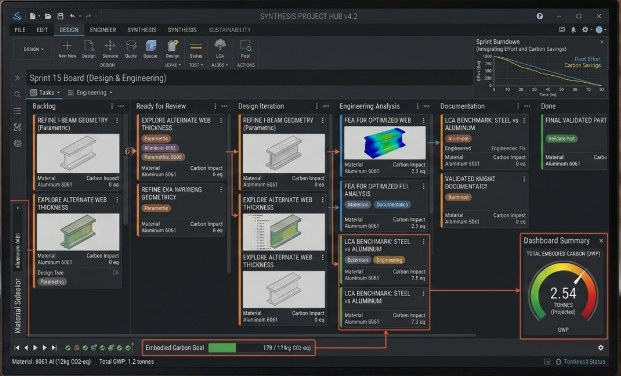Expand the TOST dropdown under Status
Image resolution: width=621 pixels, height=376 pixels.
tap(196, 65)
